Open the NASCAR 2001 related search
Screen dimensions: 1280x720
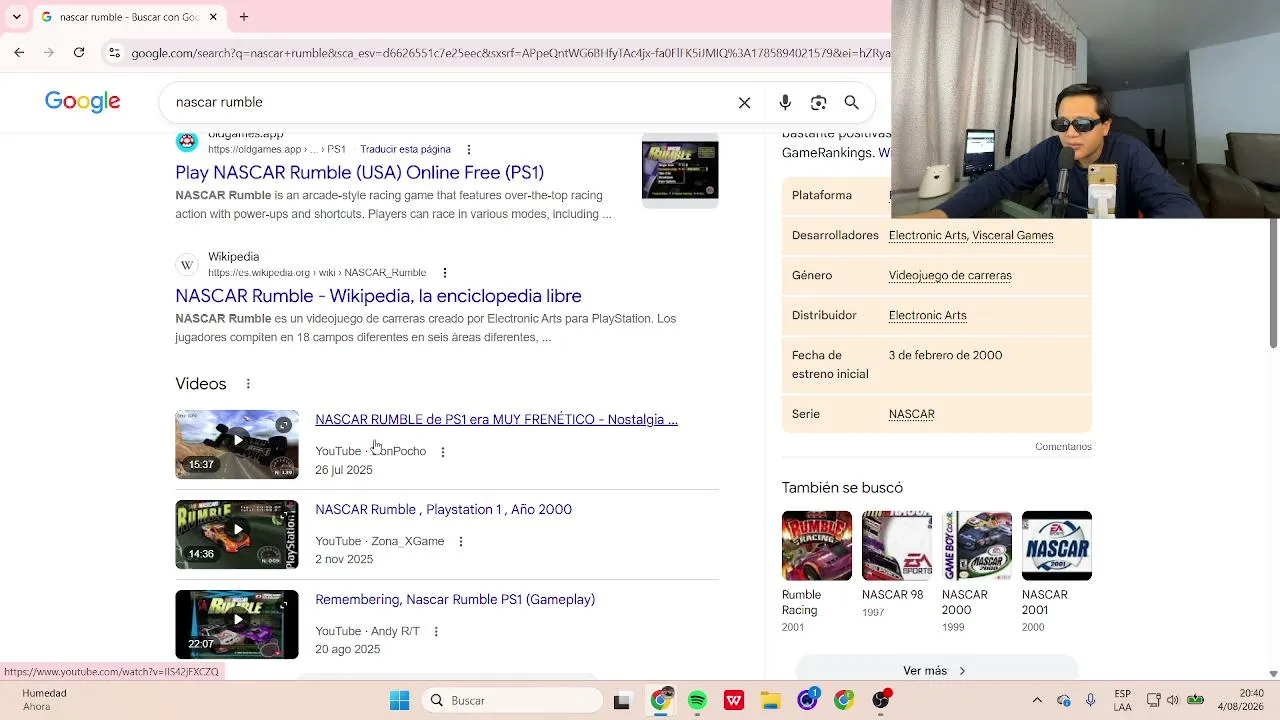pos(1057,572)
